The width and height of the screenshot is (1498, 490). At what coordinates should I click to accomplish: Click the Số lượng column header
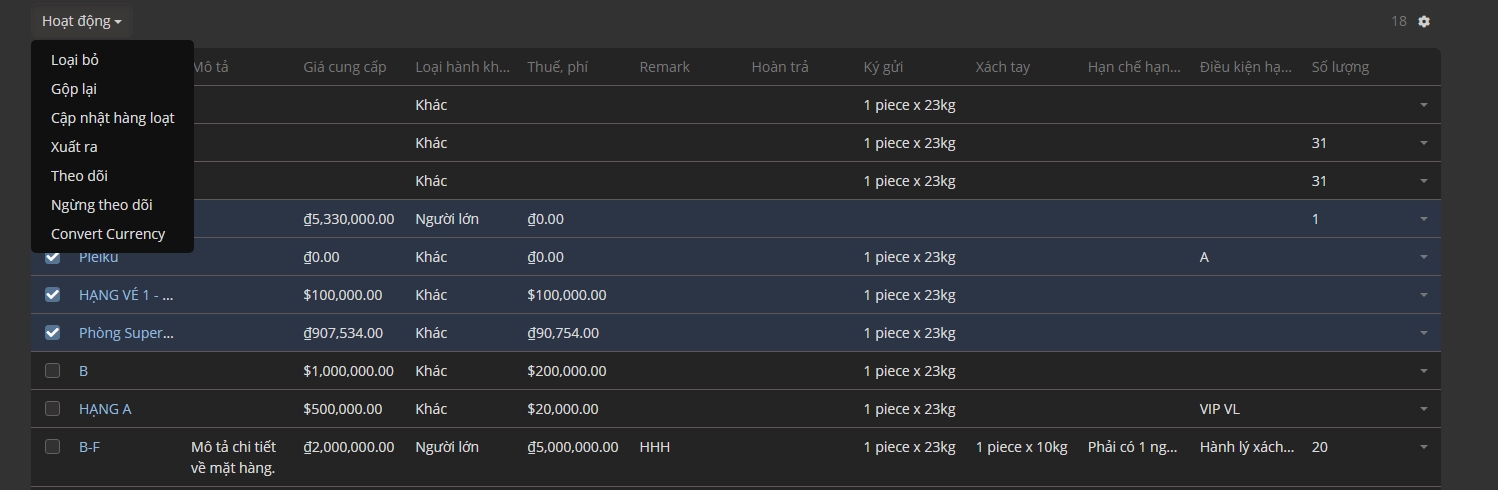1340,67
